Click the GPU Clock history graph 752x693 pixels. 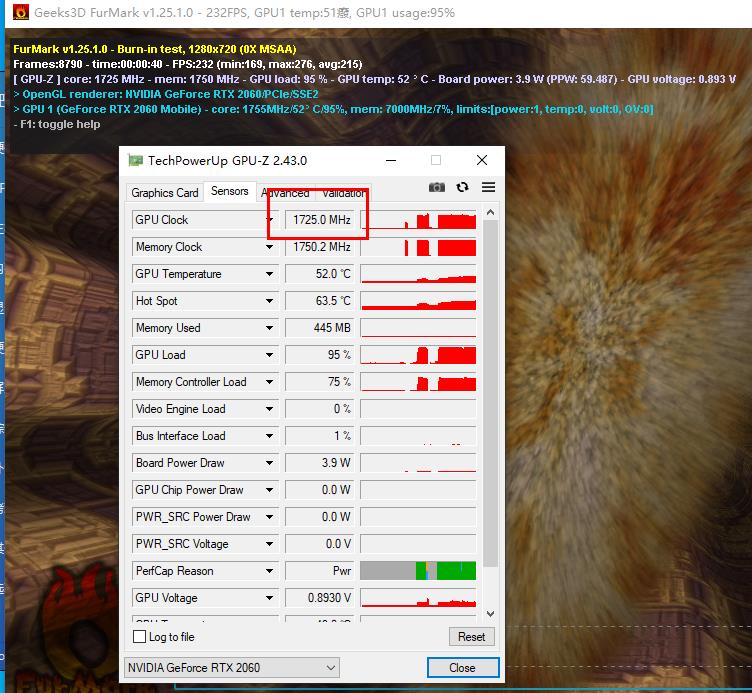point(418,220)
